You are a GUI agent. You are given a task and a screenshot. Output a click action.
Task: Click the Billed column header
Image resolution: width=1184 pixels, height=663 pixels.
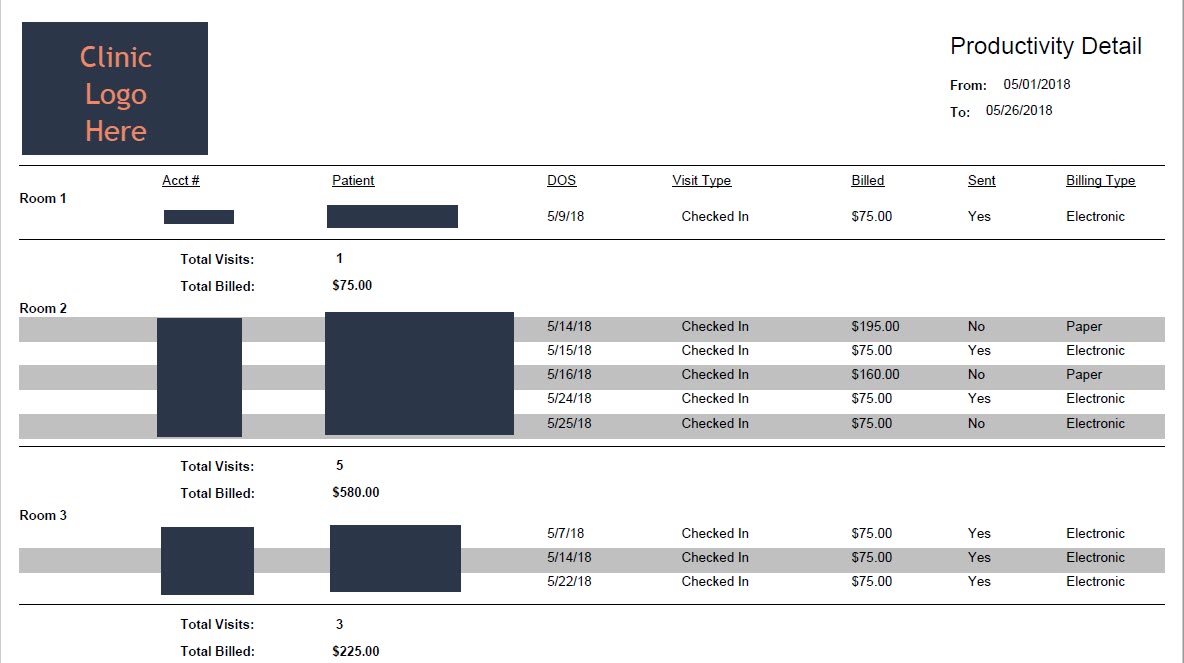pyautogui.click(x=868, y=180)
